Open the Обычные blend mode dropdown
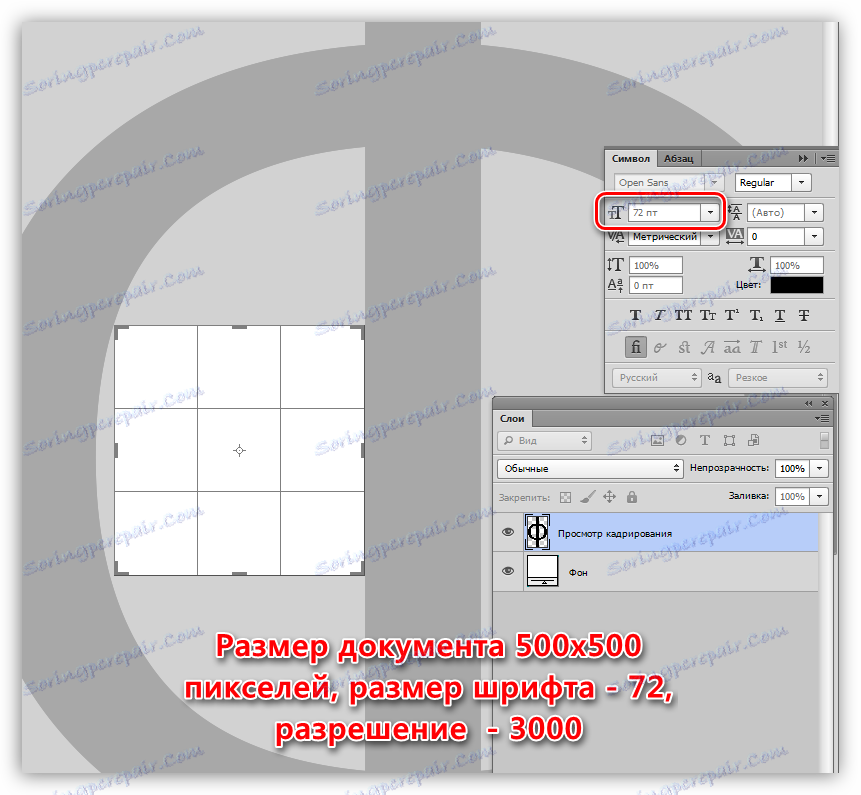 pos(590,468)
